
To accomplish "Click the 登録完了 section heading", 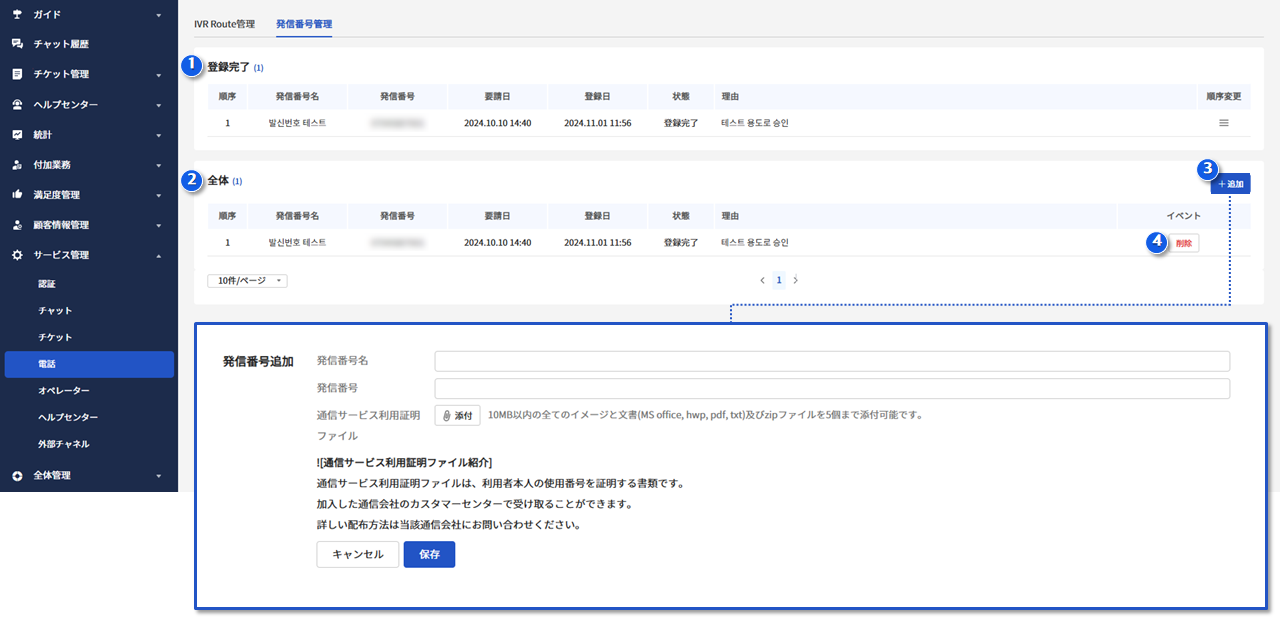I will pyautogui.click(x=228, y=67).
